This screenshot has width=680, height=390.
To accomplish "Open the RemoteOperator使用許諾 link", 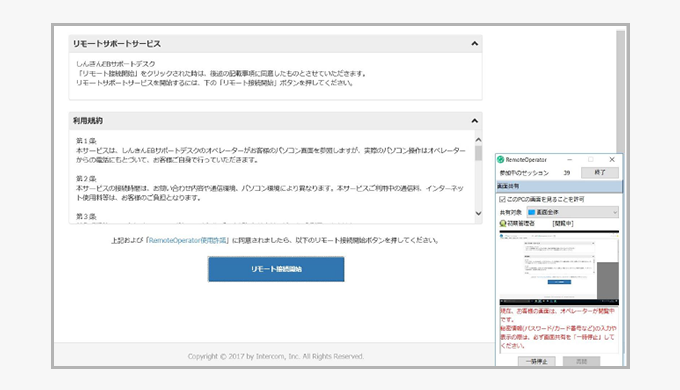I will pos(188,240).
